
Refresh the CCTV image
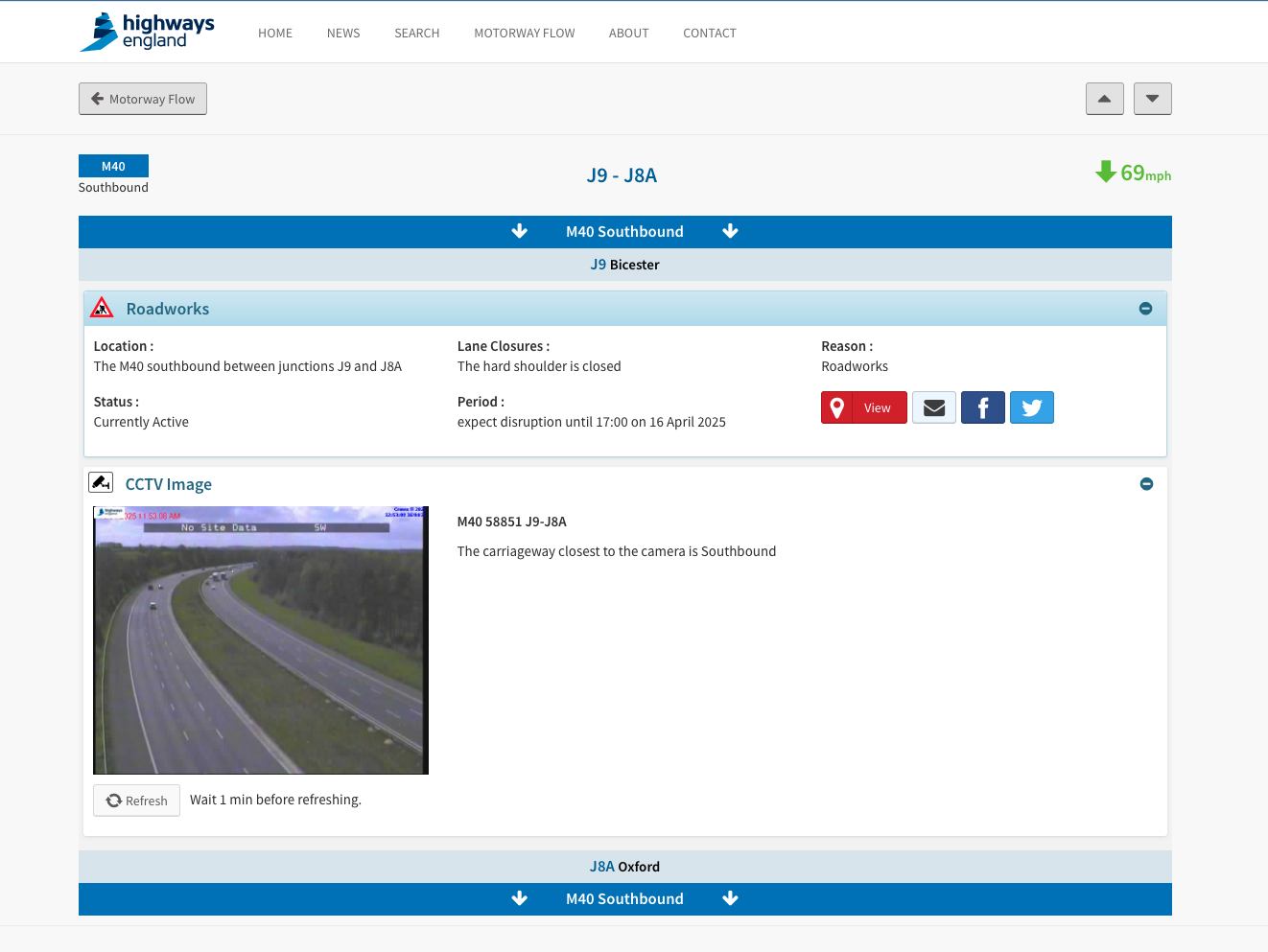coord(136,801)
